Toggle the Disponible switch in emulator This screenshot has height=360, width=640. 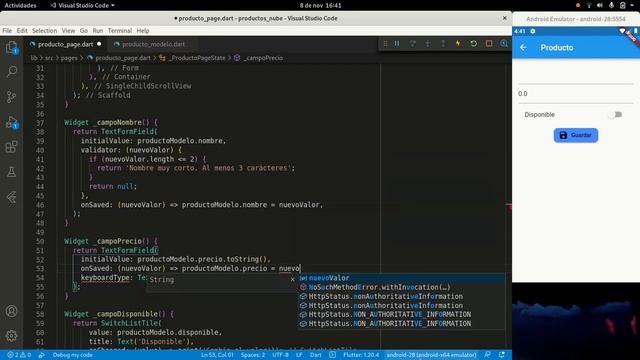[615, 115]
